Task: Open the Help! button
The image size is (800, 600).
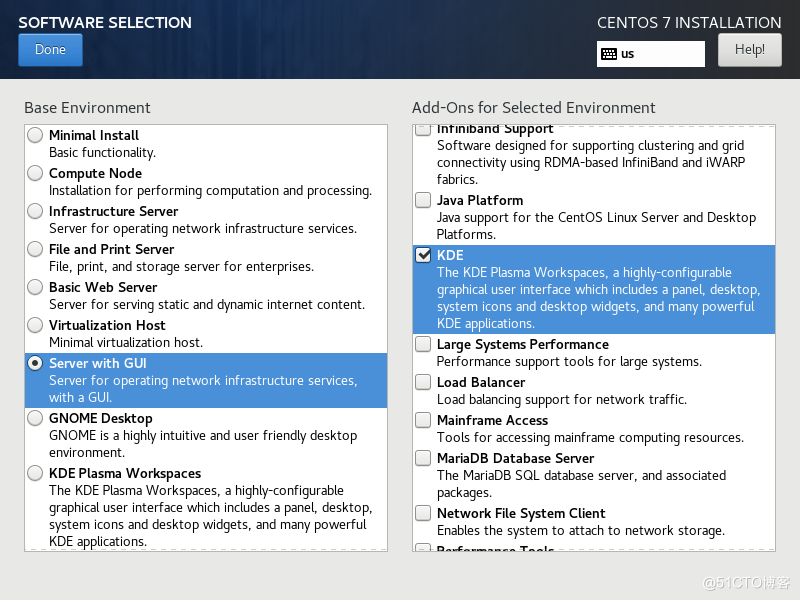Action: [749, 49]
